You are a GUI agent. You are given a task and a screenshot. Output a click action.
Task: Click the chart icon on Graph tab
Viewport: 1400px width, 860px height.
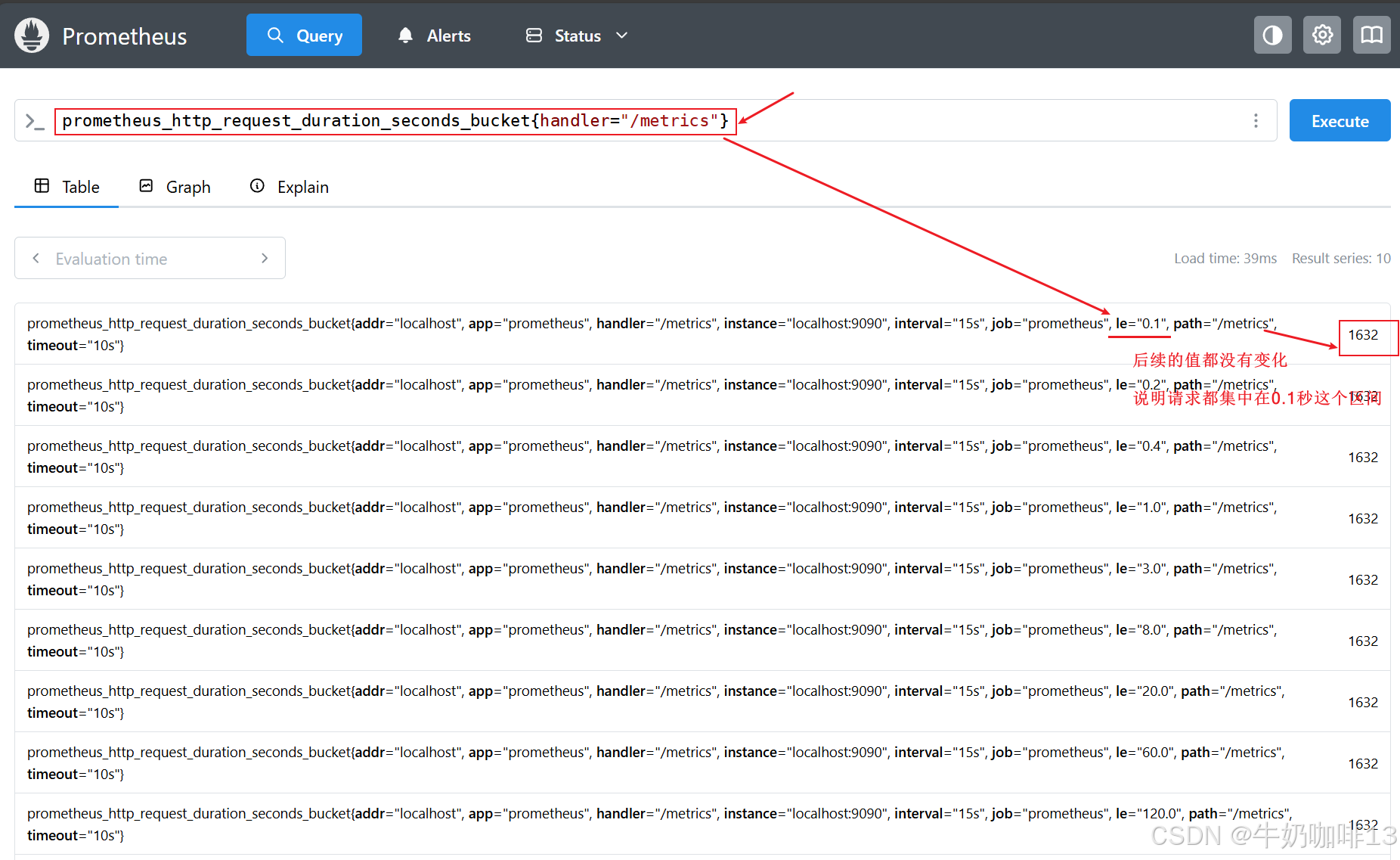click(x=147, y=186)
